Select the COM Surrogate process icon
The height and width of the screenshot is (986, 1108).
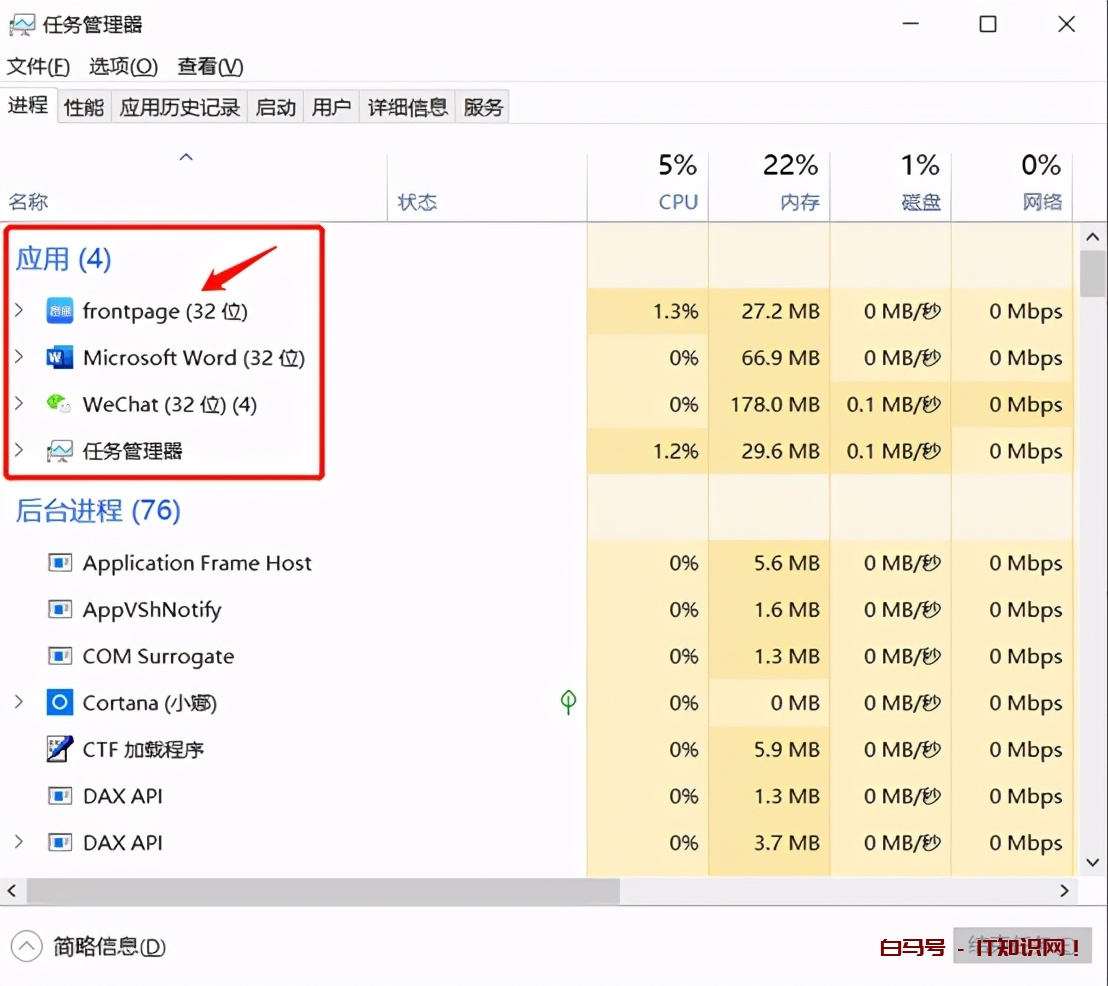coord(62,656)
